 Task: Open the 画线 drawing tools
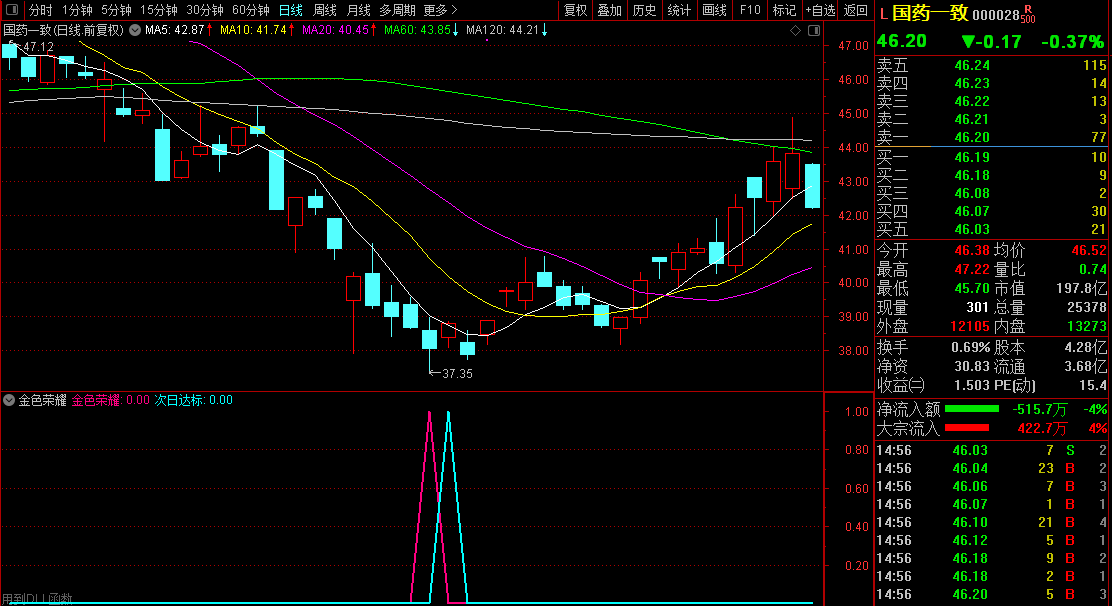click(x=714, y=10)
